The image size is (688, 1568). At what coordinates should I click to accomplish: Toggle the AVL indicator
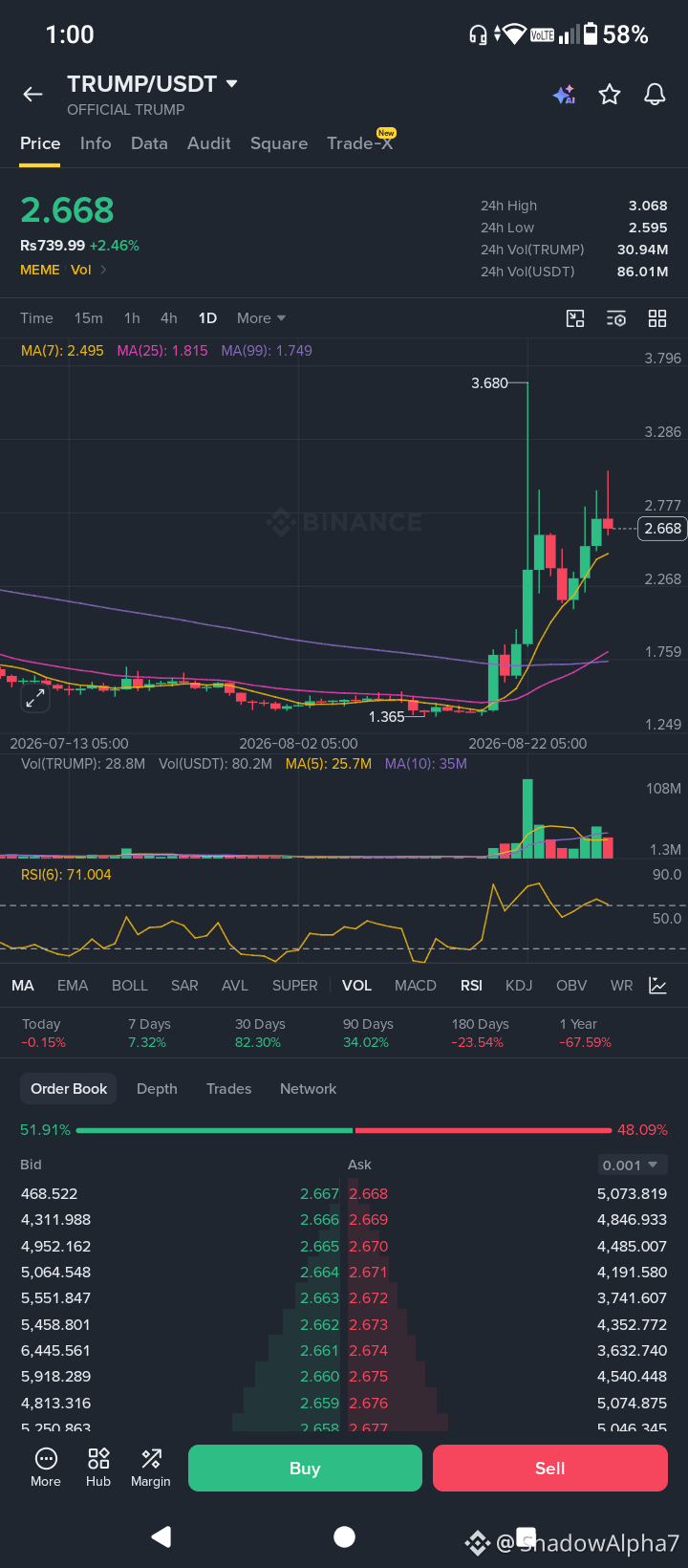(235, 986)
